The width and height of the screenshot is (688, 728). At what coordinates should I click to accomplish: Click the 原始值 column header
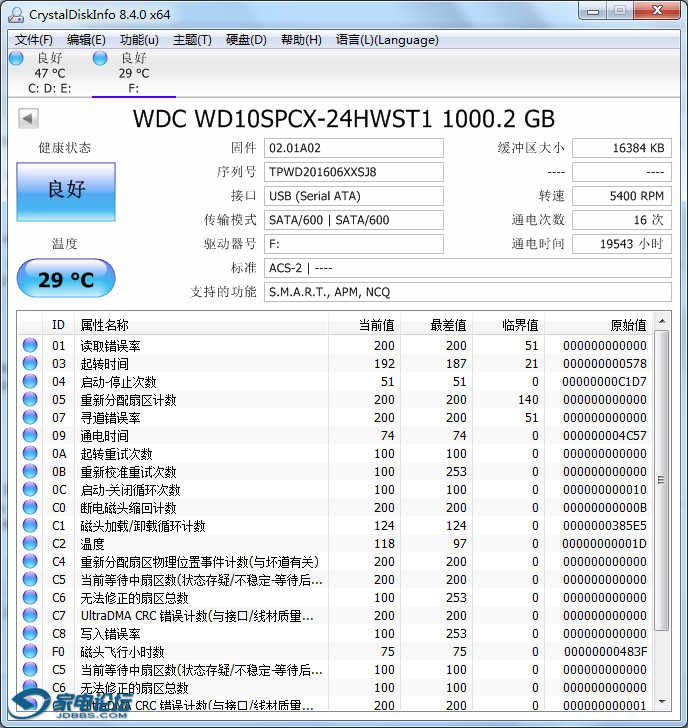coord(599,325)
